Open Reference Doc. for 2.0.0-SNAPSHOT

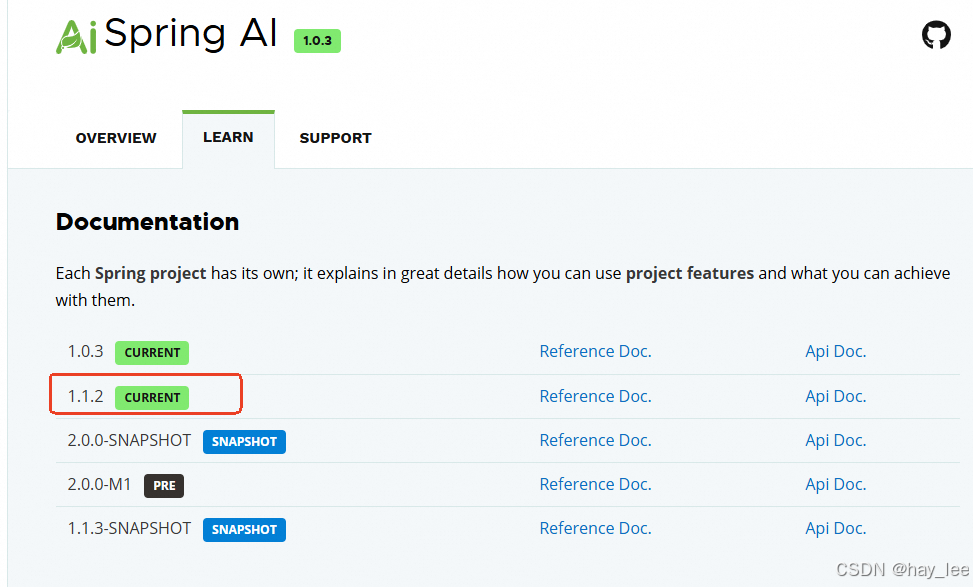(595, 440)
